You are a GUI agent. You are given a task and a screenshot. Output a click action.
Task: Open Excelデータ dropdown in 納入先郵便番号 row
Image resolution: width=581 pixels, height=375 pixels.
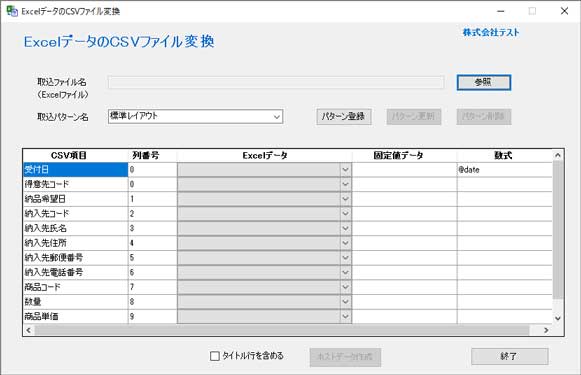345,258
